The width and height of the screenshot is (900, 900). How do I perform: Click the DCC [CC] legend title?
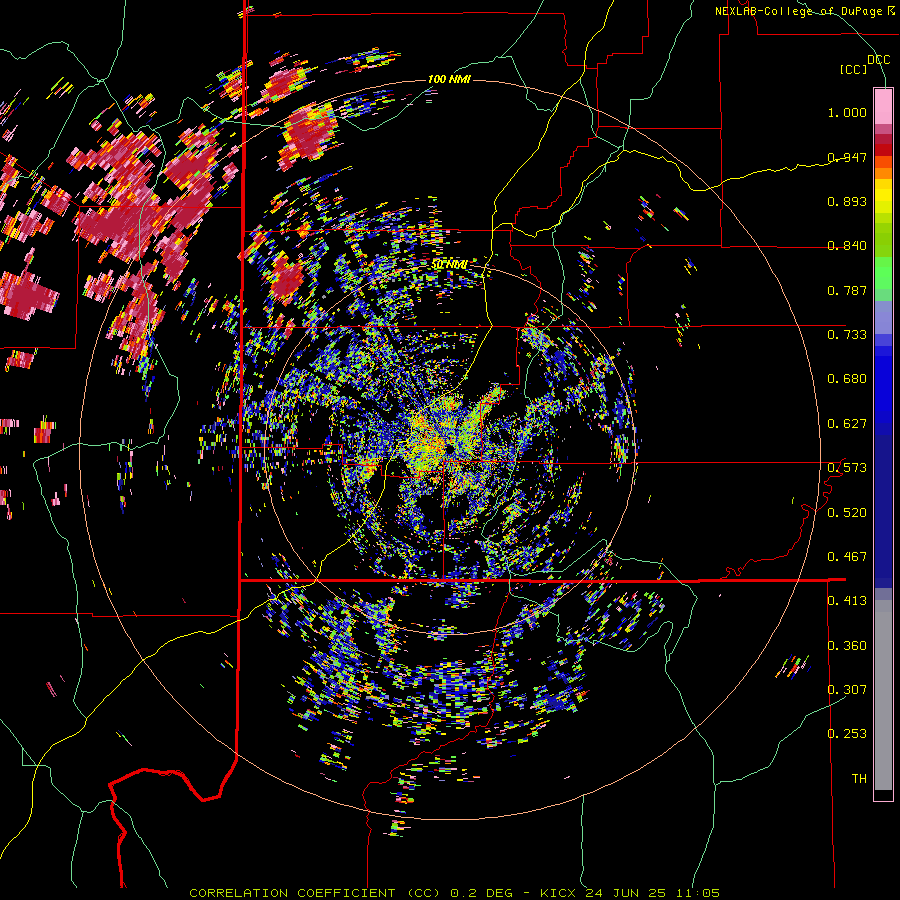click(x=864, y=64)
